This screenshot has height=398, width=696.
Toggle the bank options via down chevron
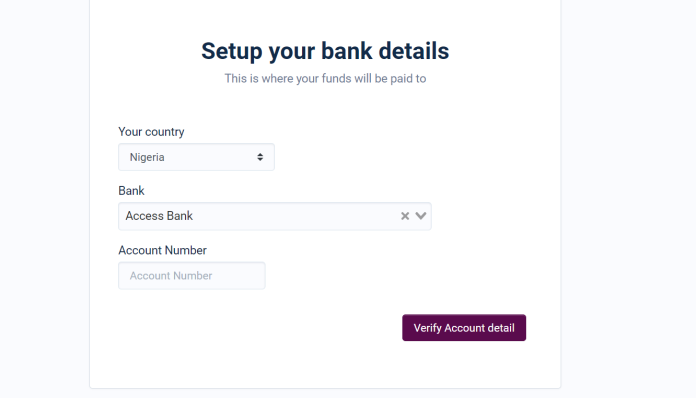pyautogui.click(x=421, y=216)
